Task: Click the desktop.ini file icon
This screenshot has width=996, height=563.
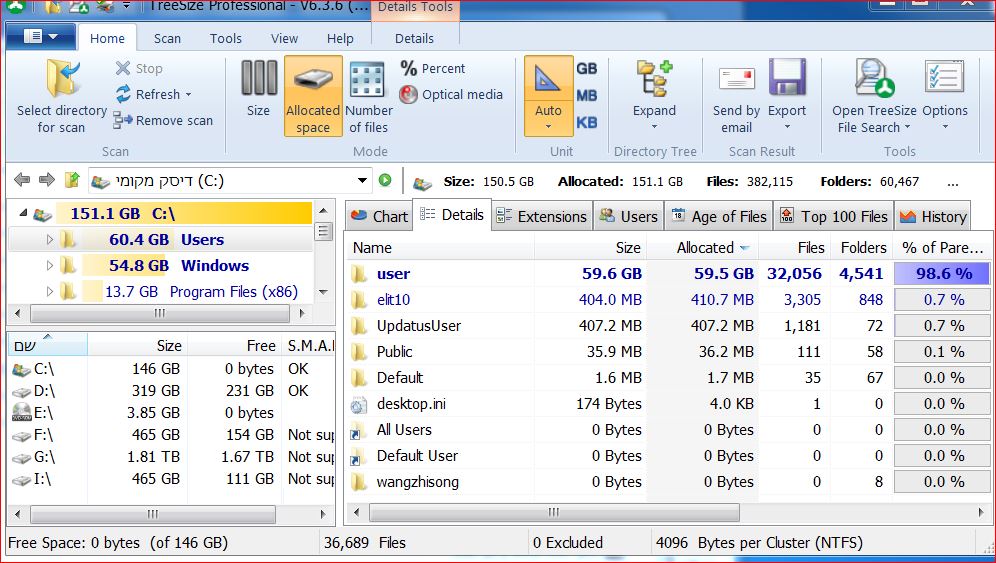Action: click(359, 404)
